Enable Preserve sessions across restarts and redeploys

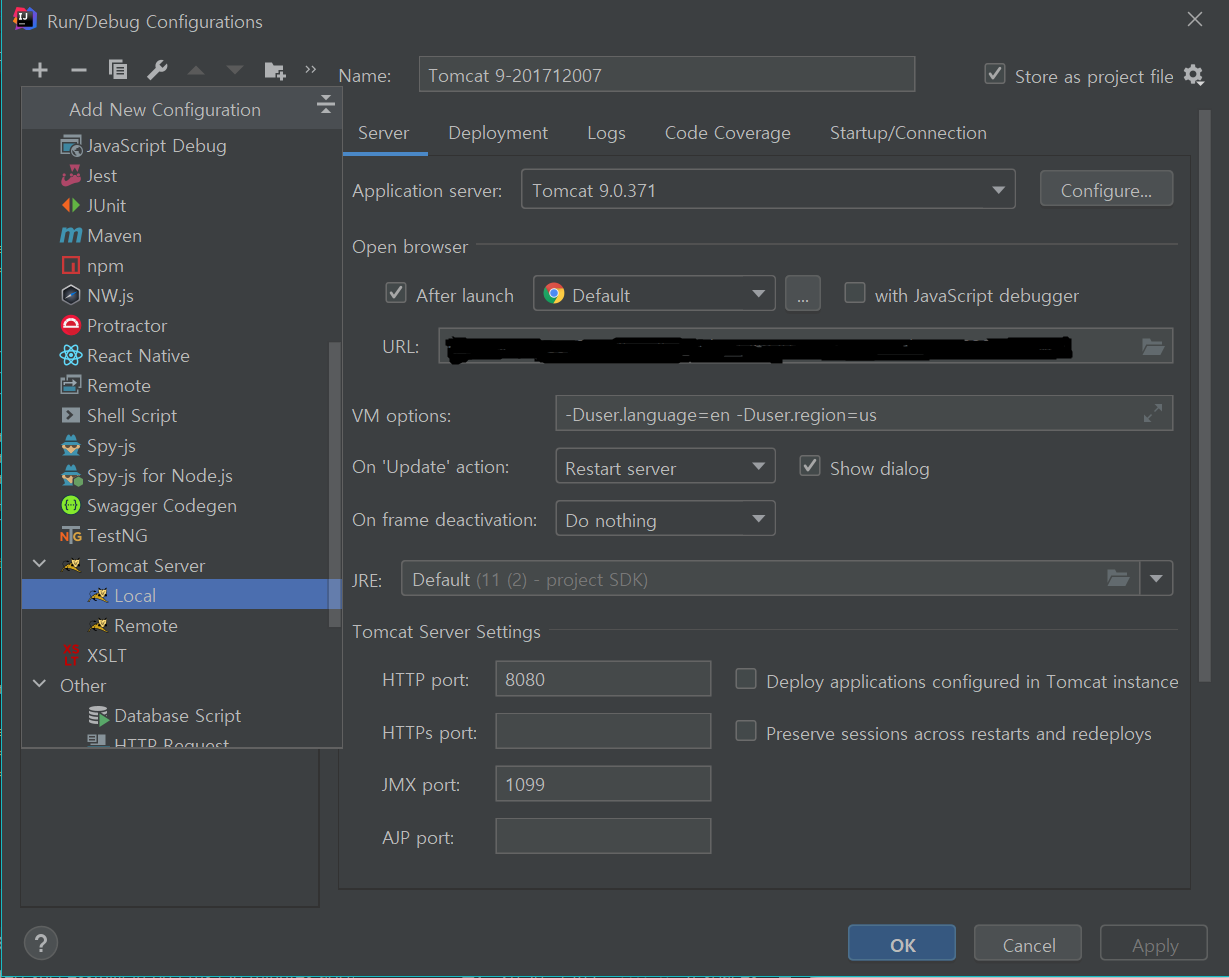pos(746,732)
